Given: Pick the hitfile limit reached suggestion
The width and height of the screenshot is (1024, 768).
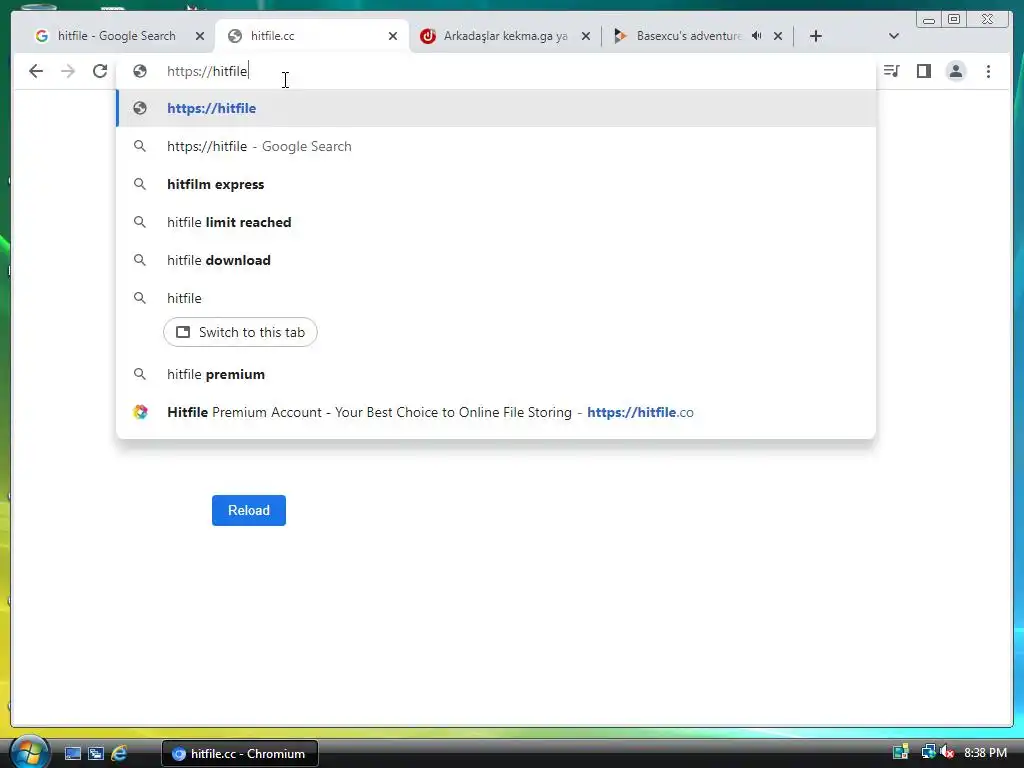Looking at the screenshot, I should (496, 222).
